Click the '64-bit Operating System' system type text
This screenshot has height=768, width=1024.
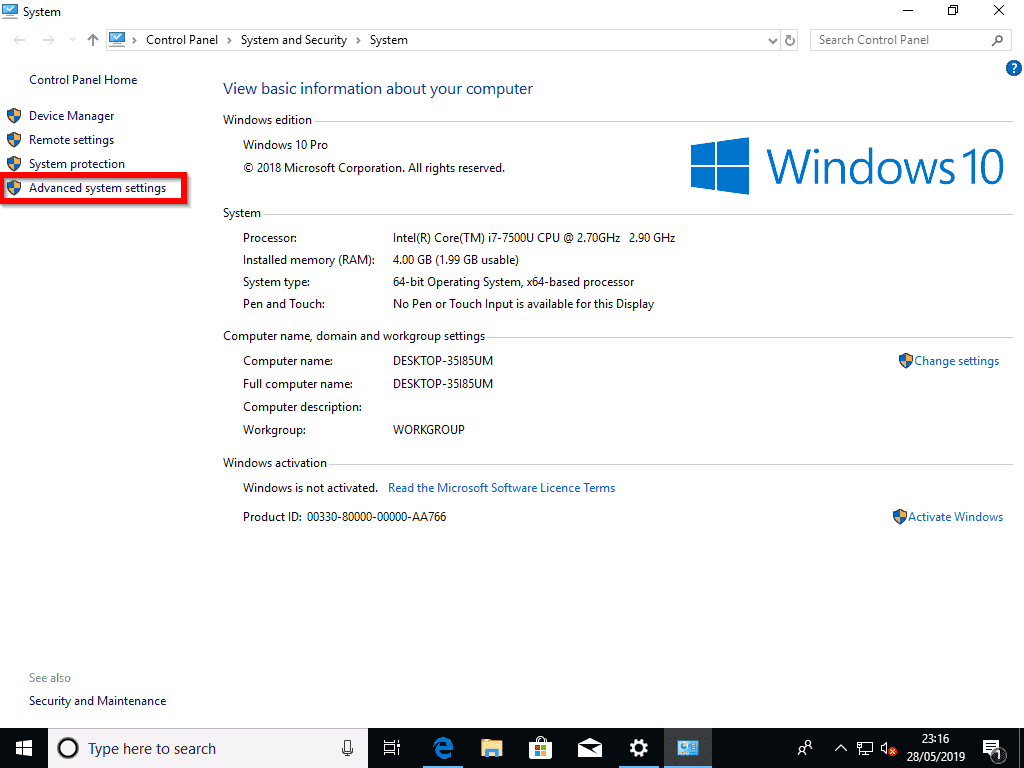tap(513, 282)
